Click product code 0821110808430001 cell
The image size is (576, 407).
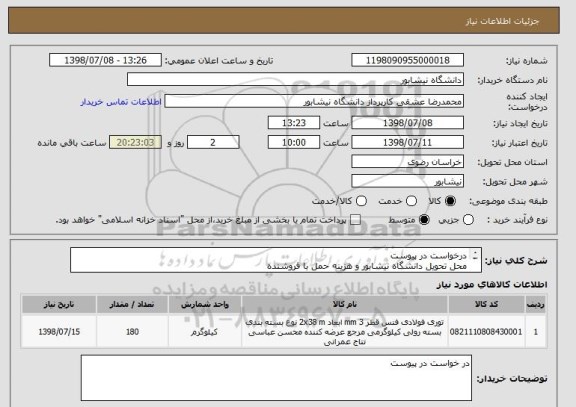coord(486,332)
